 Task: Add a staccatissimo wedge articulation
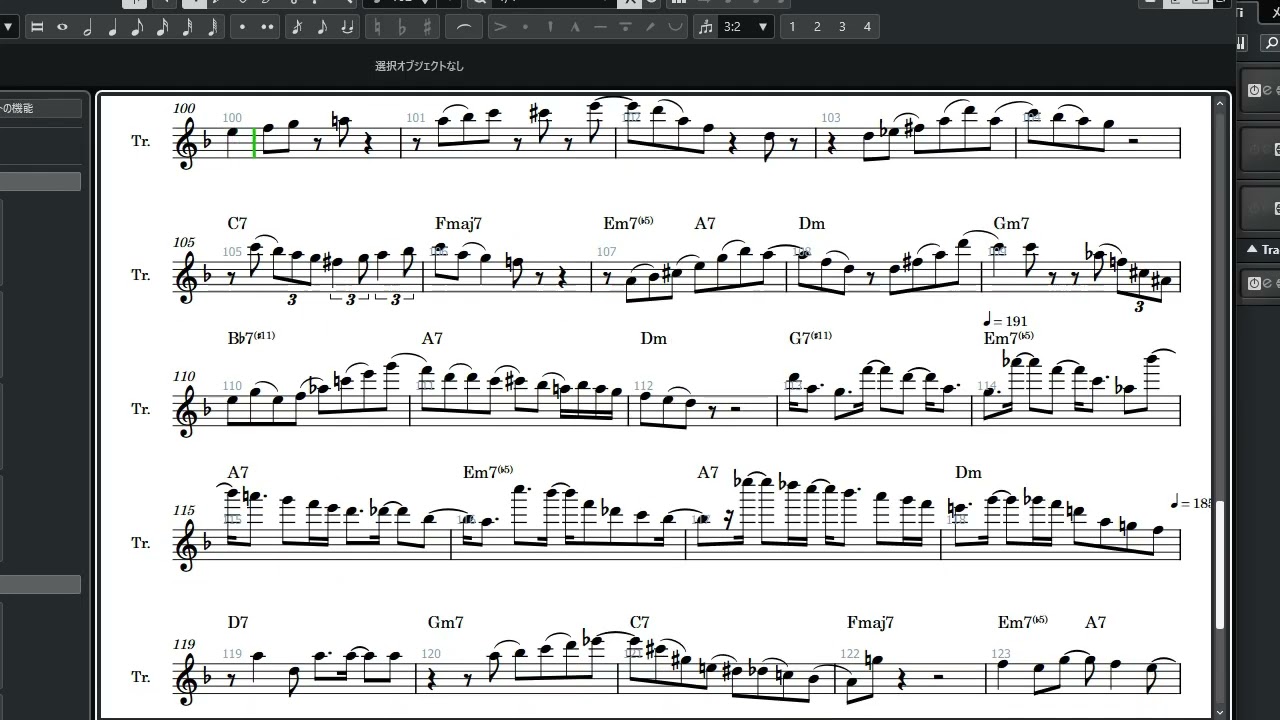(x=550, y=27)
